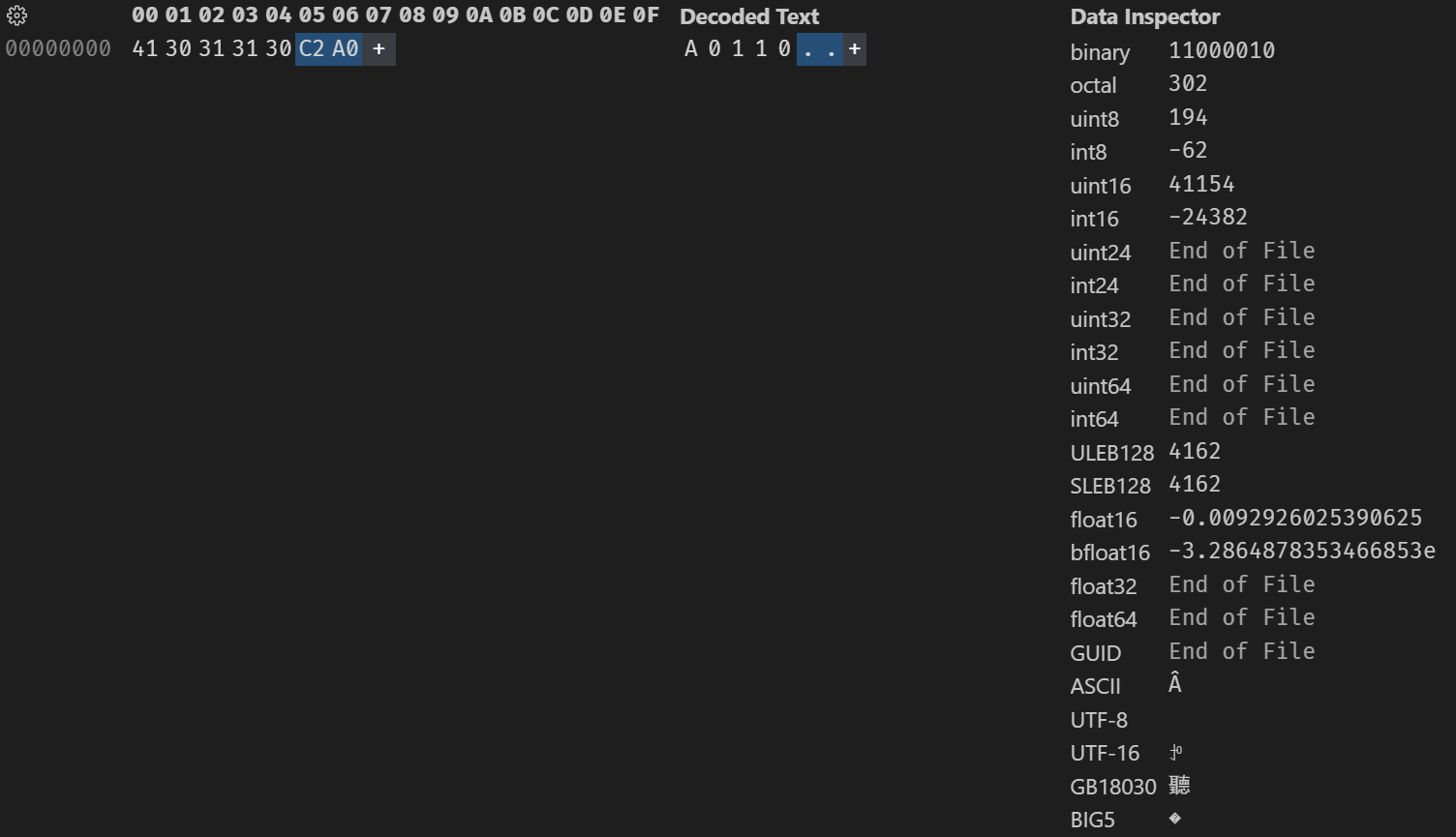Click the bfloat16 value field
Viewport: 1456px width, 837px height.
[x=1301, y=551]
